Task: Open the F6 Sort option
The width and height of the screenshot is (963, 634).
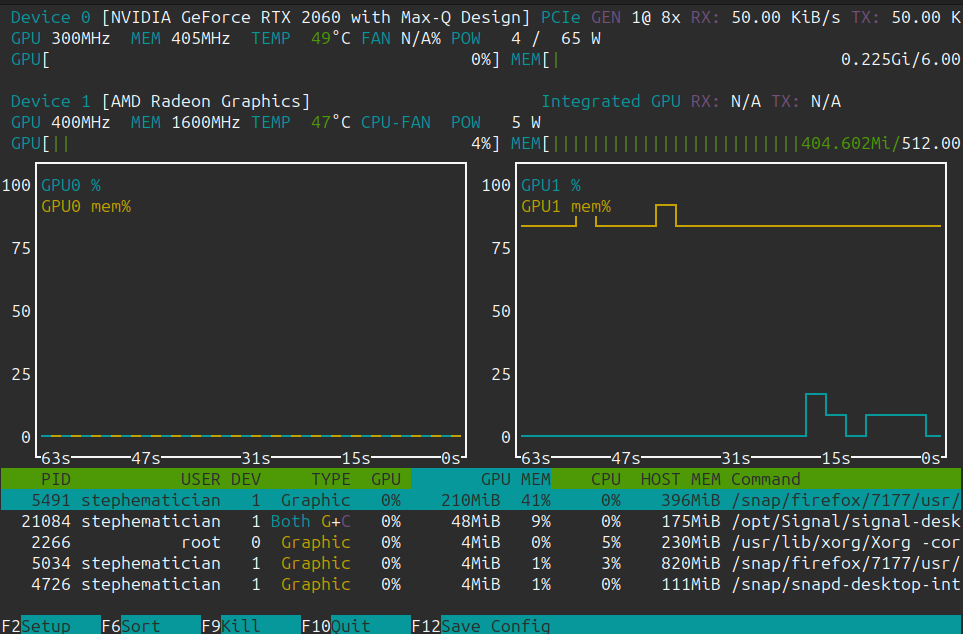Action: 140,626
